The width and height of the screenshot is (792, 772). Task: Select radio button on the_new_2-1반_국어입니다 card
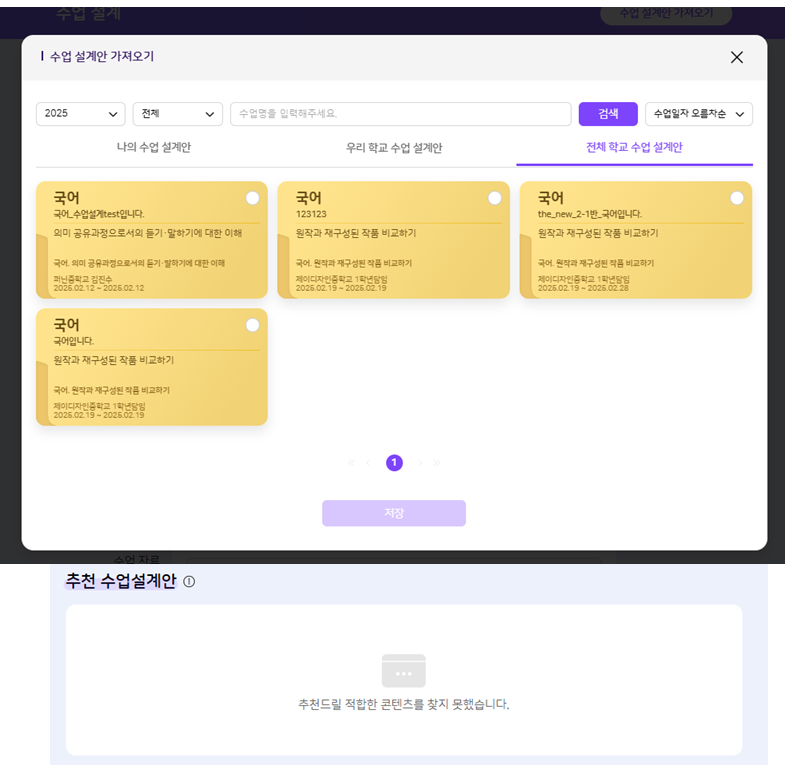[737, 198]
